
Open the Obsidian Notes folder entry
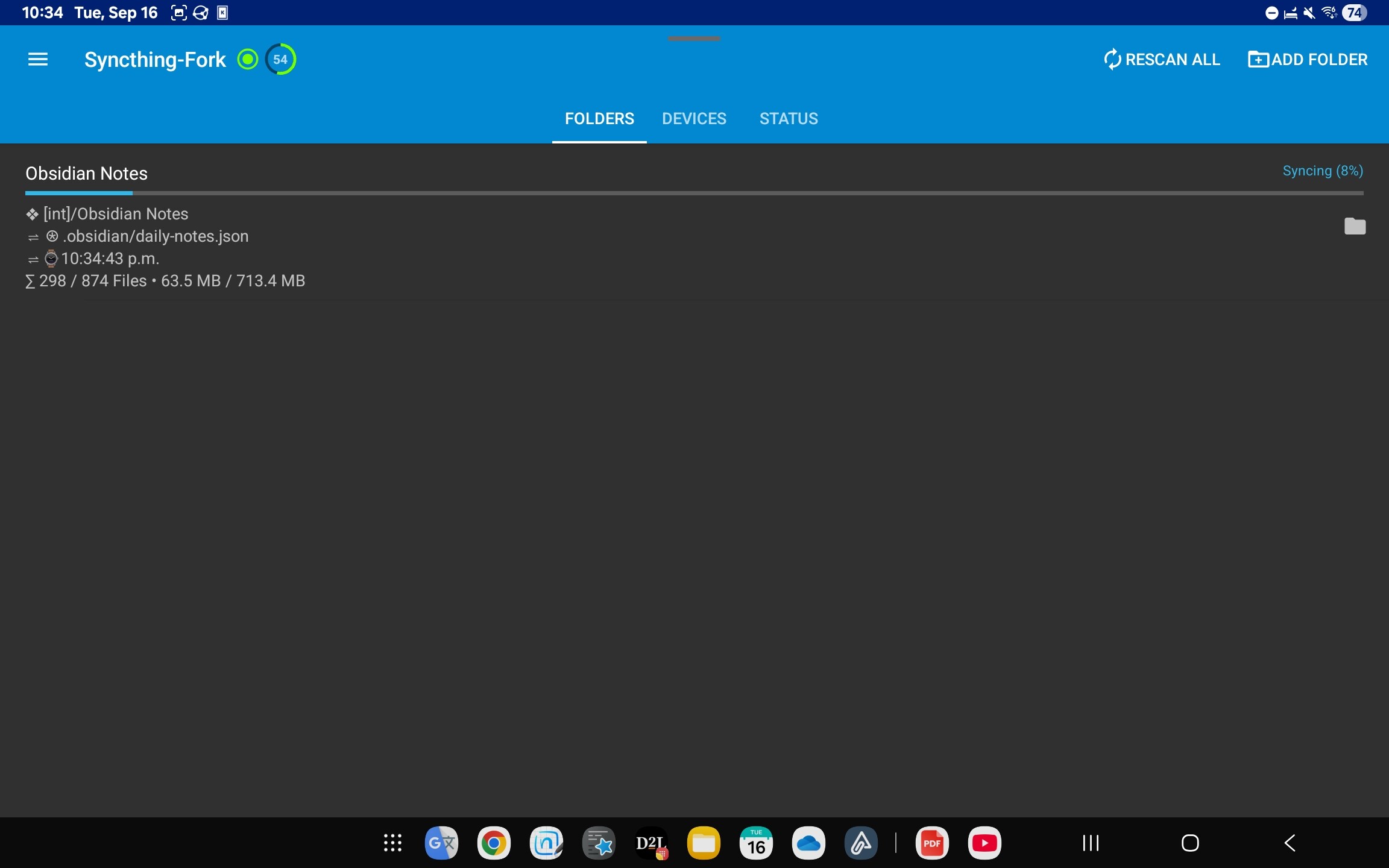point(87,174)
